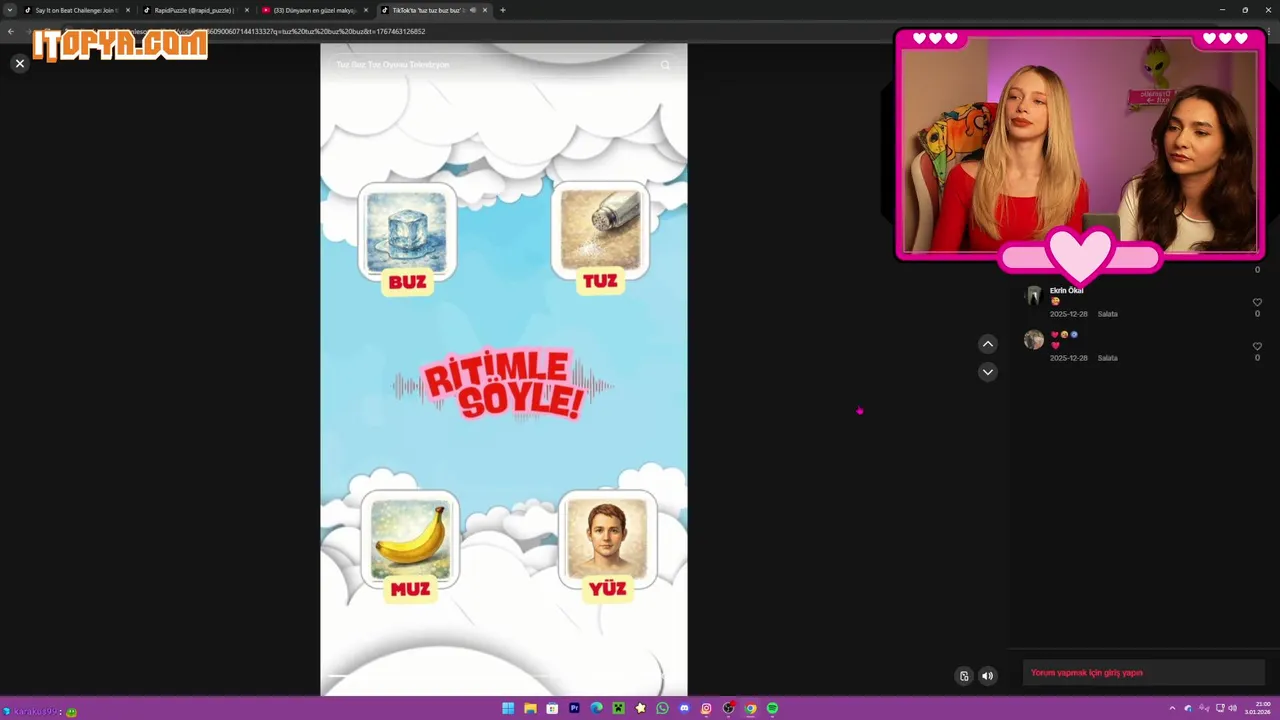Click the comment login prompt field
The width and height of the screenshot is (1280, 720).
click(1143, 673)
